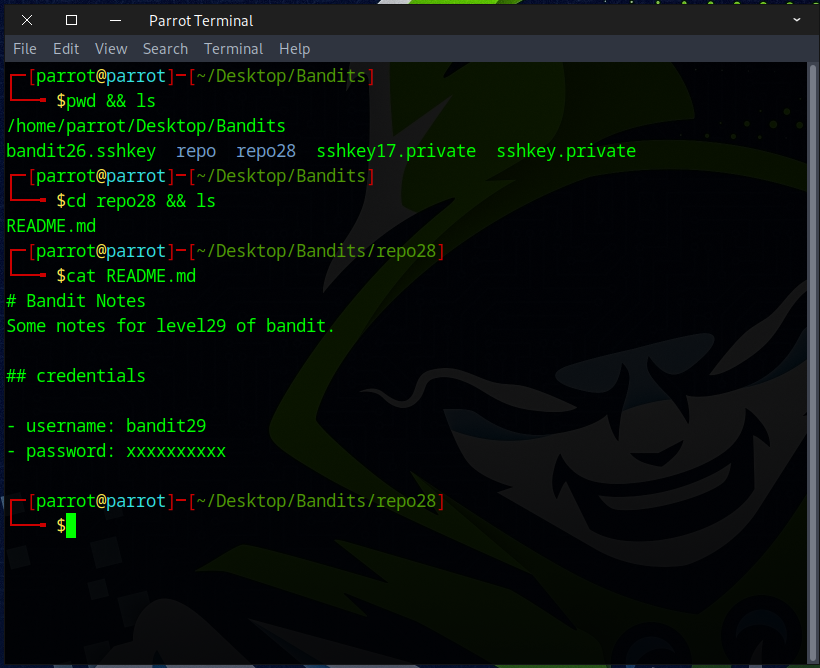820x668 pixels.
Task: Expand the title bar chevron dropdown
Action: (x=796, y=20)
